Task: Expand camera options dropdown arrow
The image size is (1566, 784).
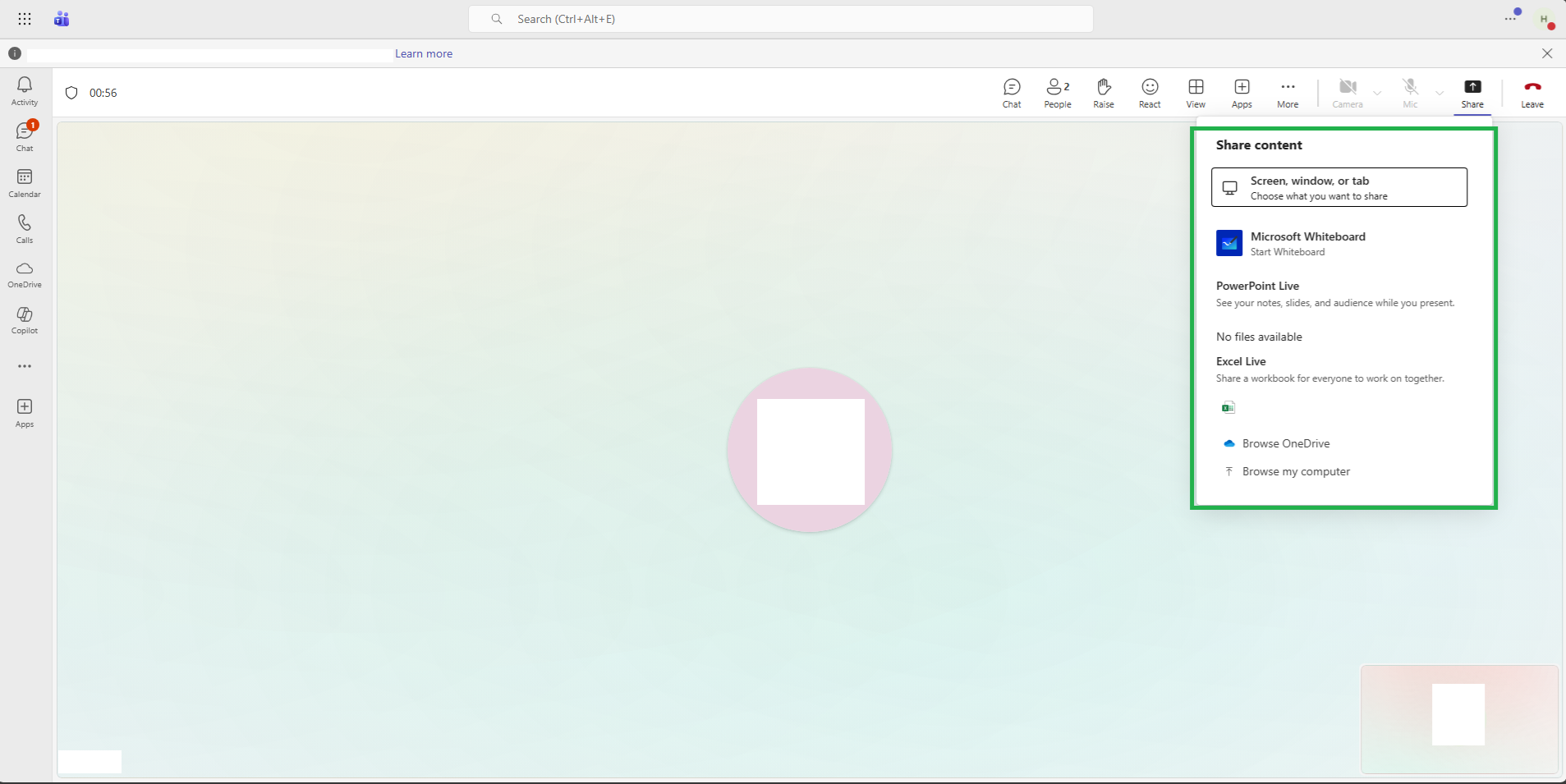Action: click(1377, 93)
